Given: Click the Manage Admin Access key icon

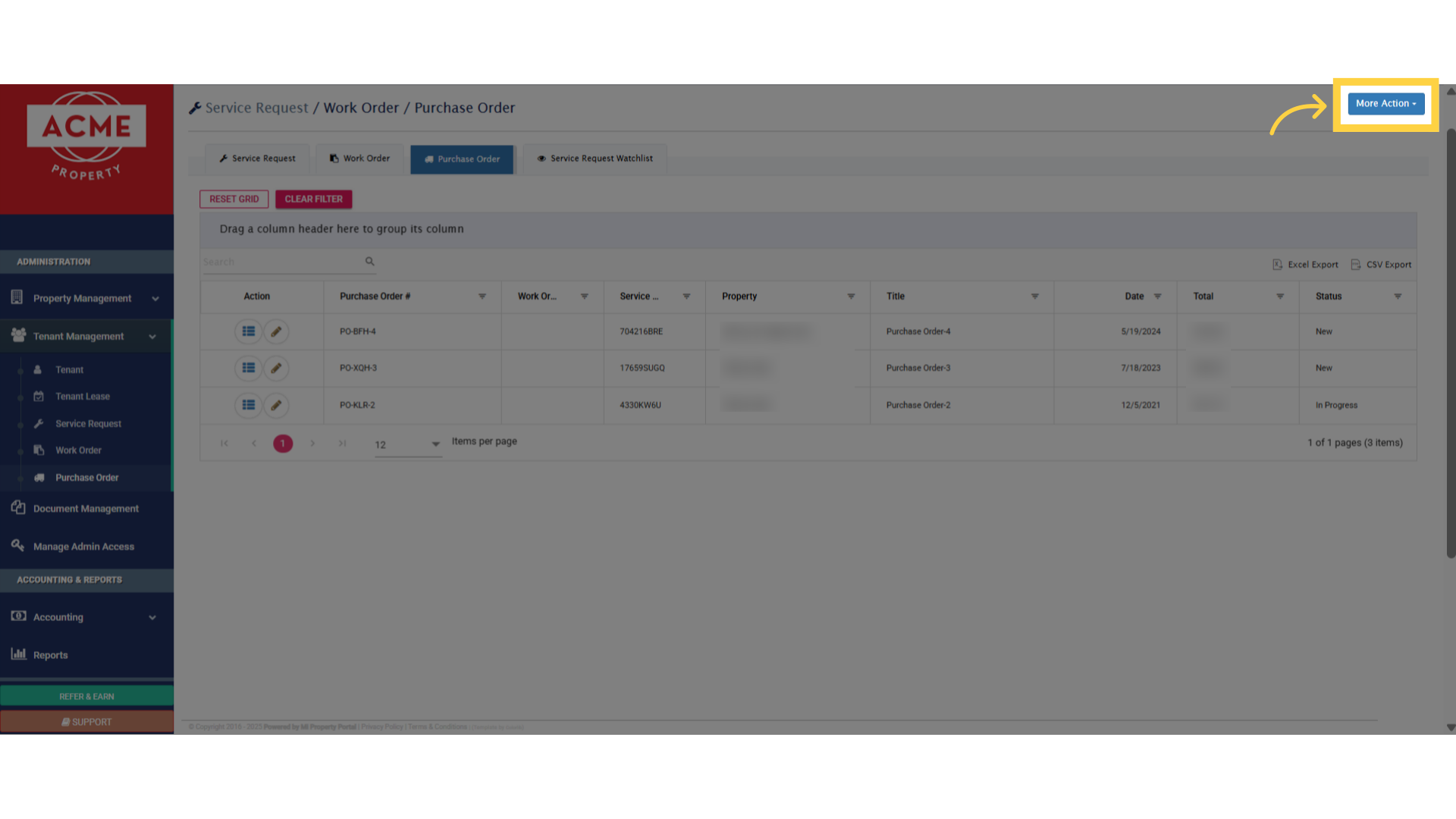Looking at the screenshot, I should [x=17, y=545].
